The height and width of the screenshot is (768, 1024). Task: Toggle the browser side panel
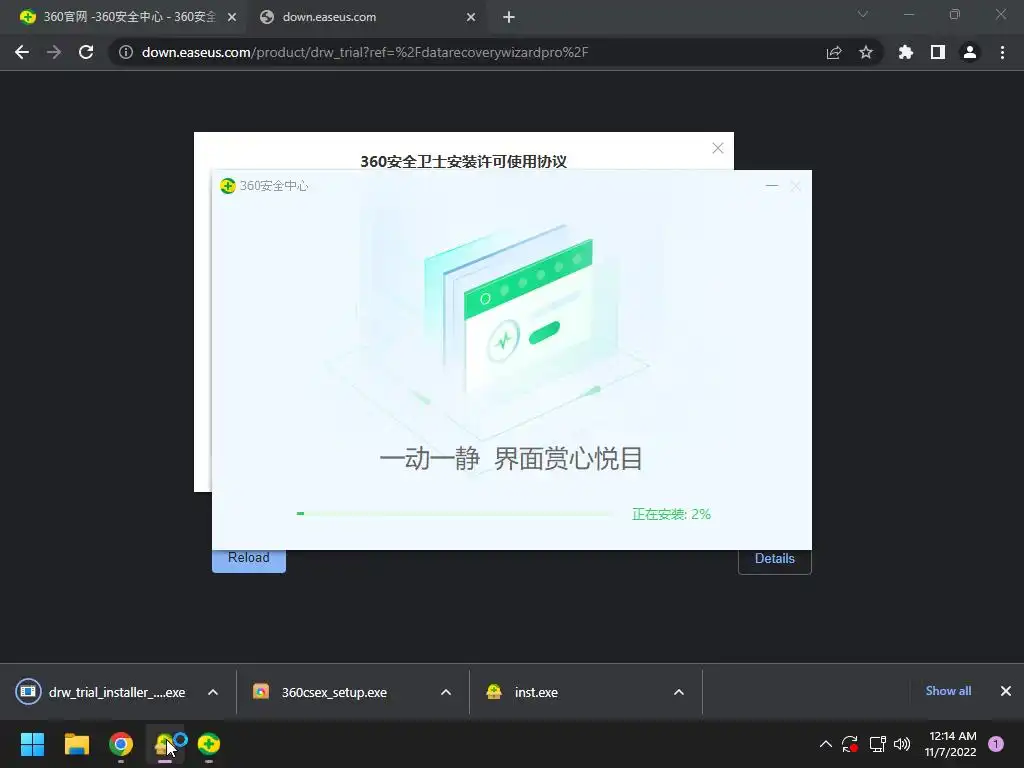pyautogui.click(x=938, y=52)
